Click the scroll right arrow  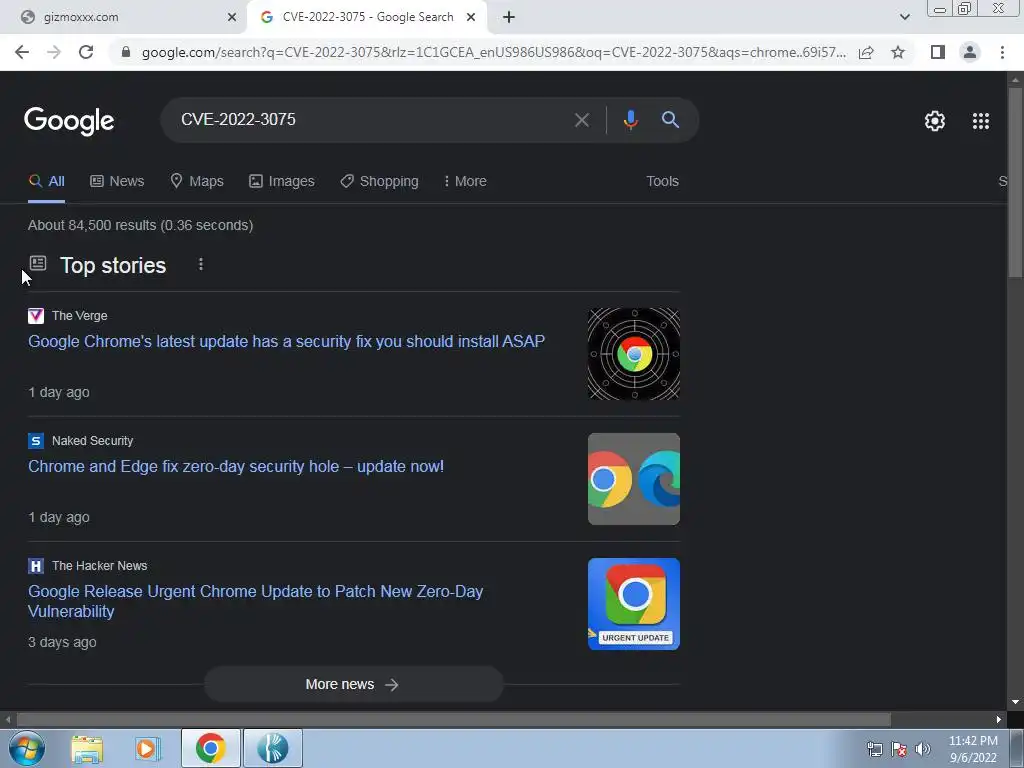click(x=999, y=720)
